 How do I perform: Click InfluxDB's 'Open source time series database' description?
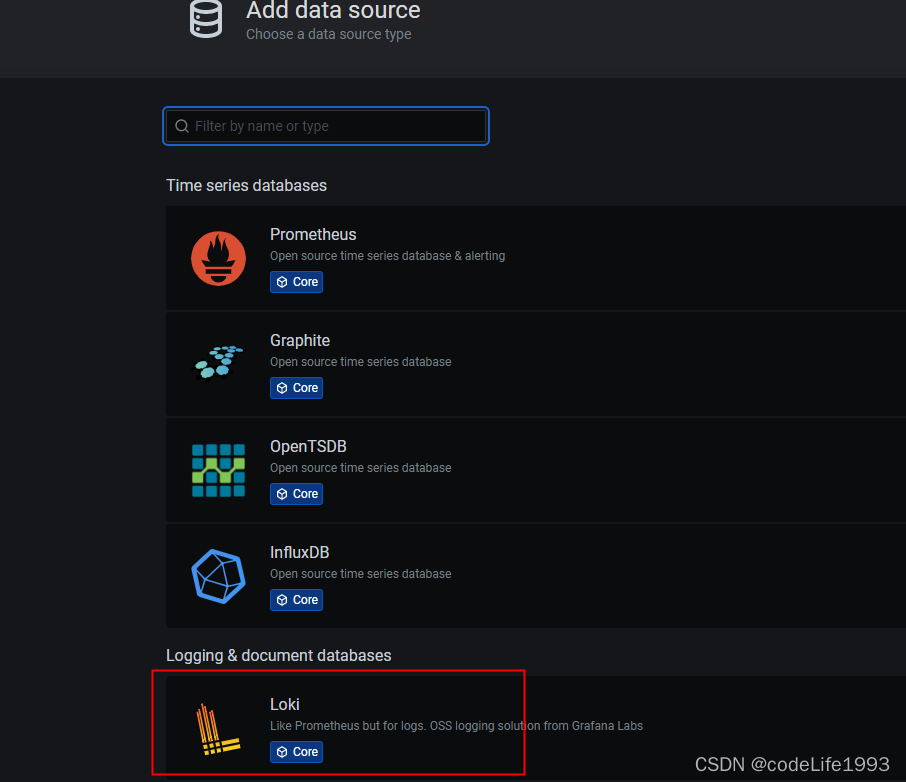coord(361,574)
